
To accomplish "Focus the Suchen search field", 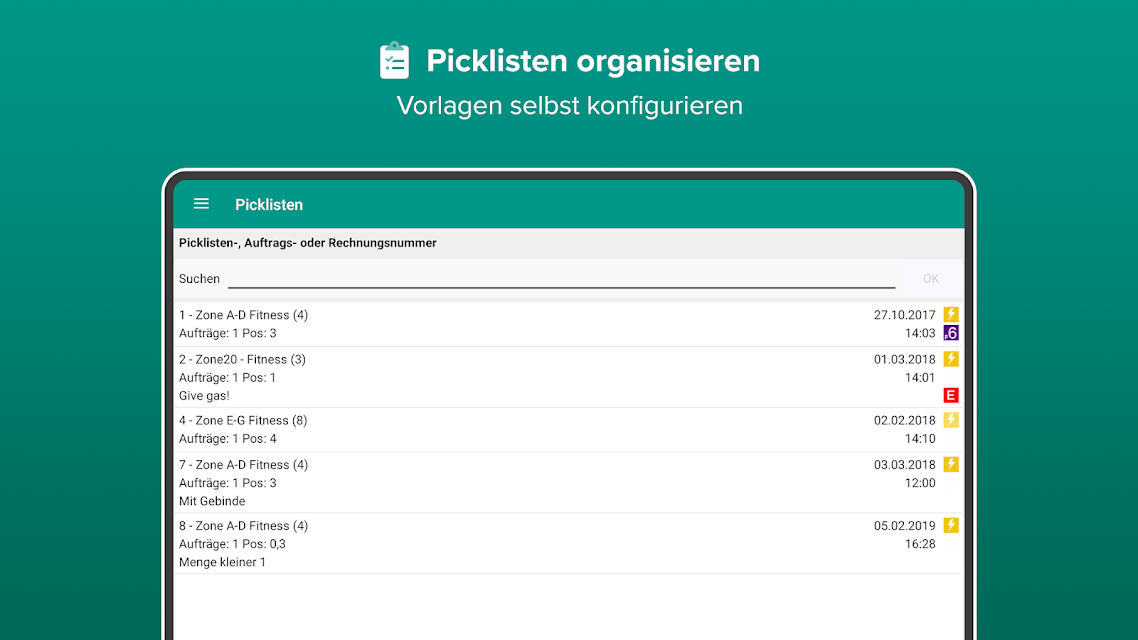I will point(561,279).
